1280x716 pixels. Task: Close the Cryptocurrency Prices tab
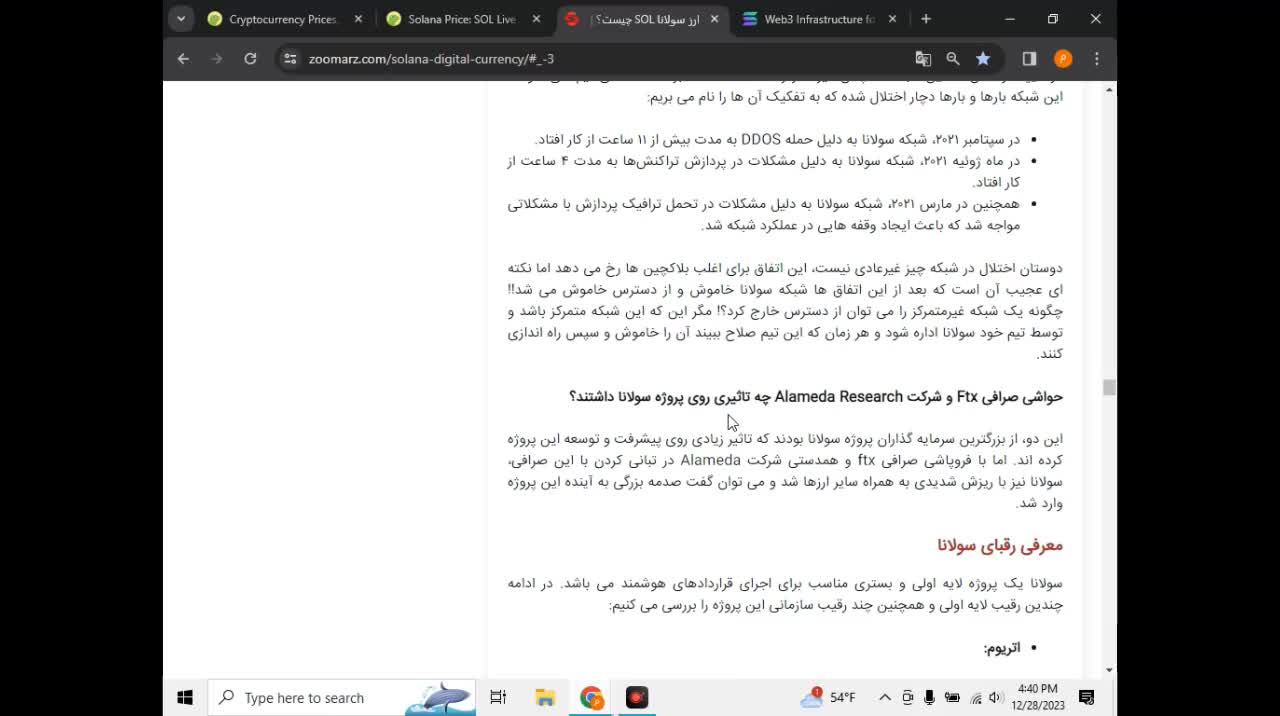click(x=358, y=19)
